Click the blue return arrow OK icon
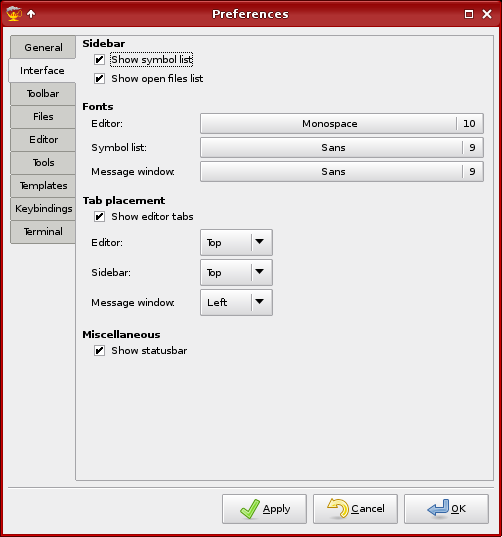502x537 pixels. pyautogui.click(x=438, y=508)
